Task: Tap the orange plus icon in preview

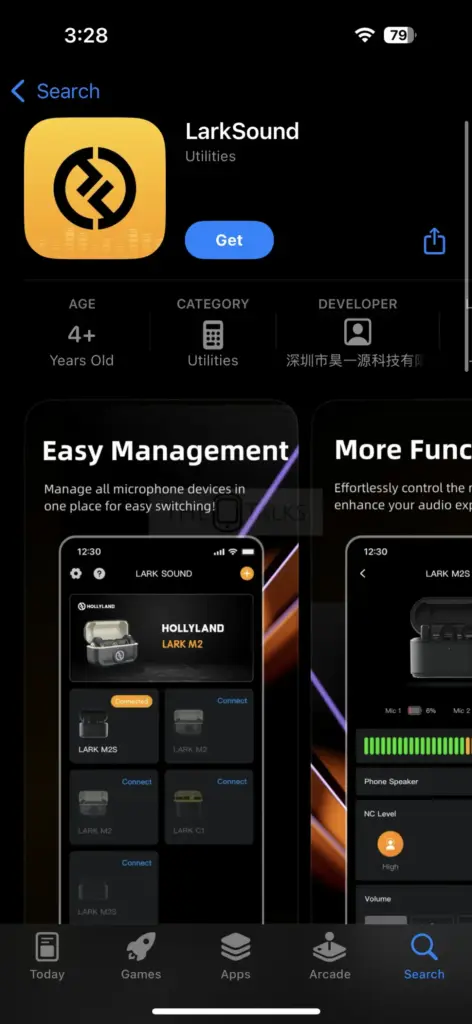Action: pos(247,573)
